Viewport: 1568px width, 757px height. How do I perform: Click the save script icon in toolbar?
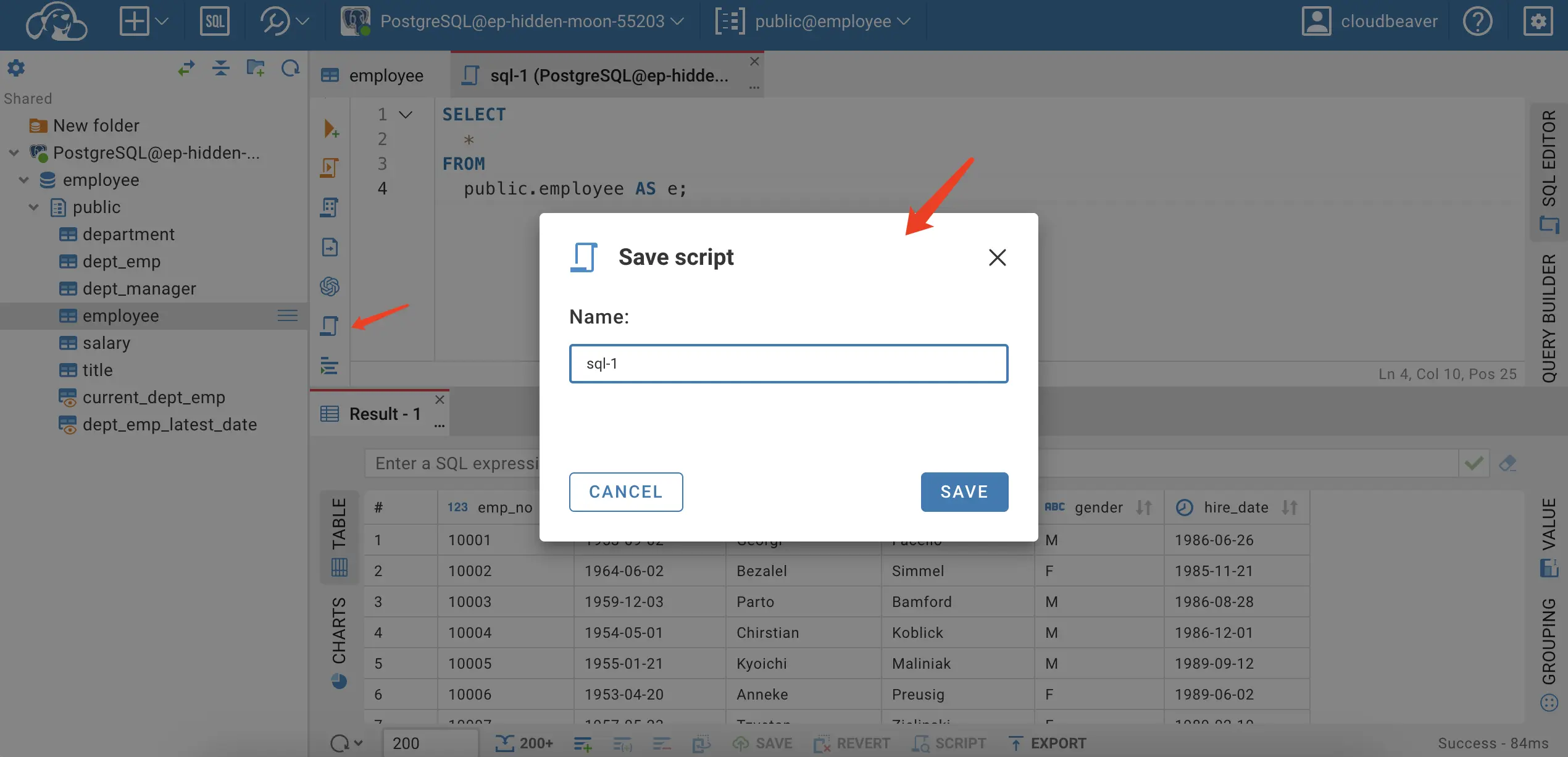[329, 324]
